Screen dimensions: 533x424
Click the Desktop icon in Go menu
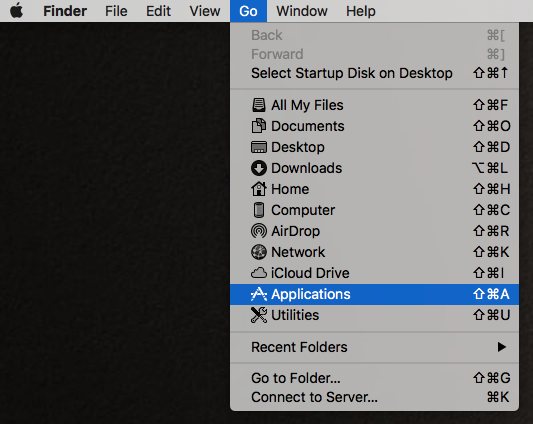(x=259, y=147)
